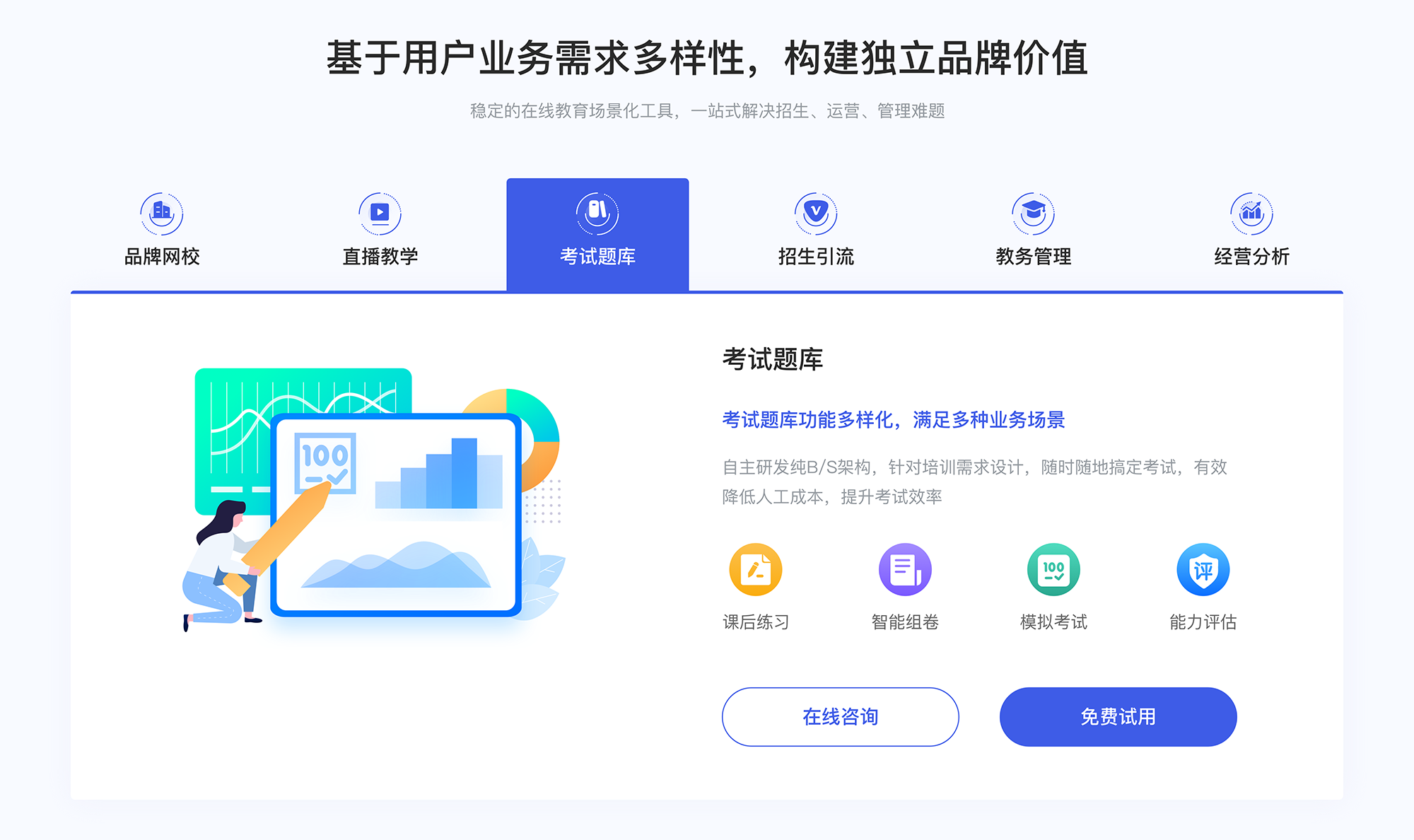The image size is (1414, 840).
Task: Click the 模拟考试 icon
Action: coord(1050,571)
